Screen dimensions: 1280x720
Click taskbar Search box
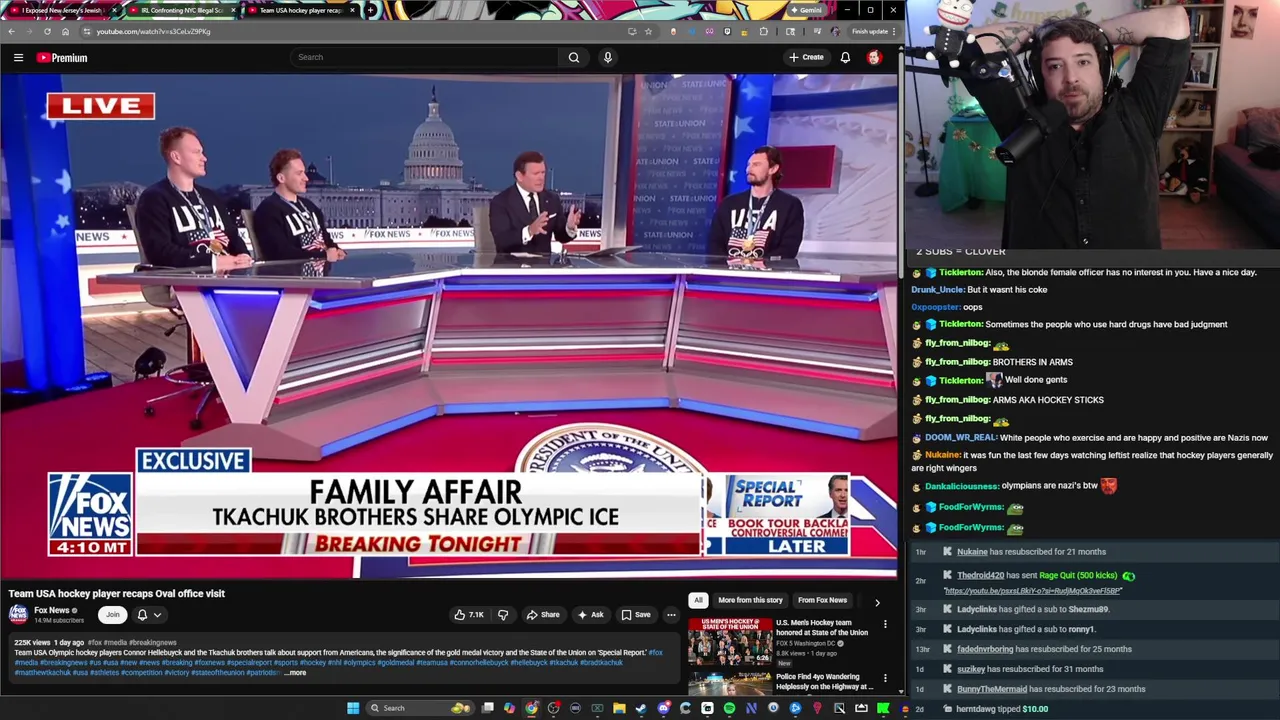[x=418, y=708]
